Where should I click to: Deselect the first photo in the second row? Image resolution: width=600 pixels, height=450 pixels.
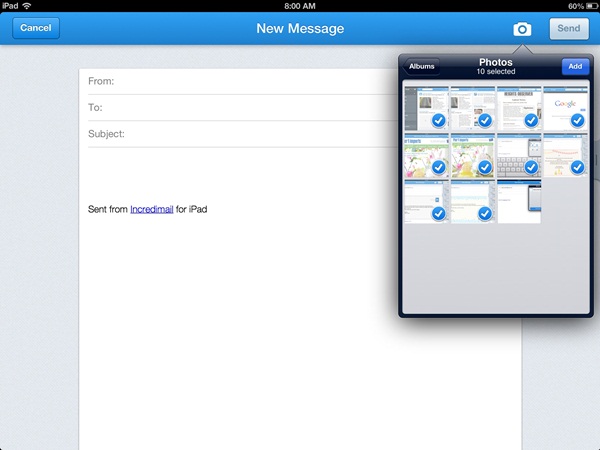pyautogui.click(x=426, y=155)
